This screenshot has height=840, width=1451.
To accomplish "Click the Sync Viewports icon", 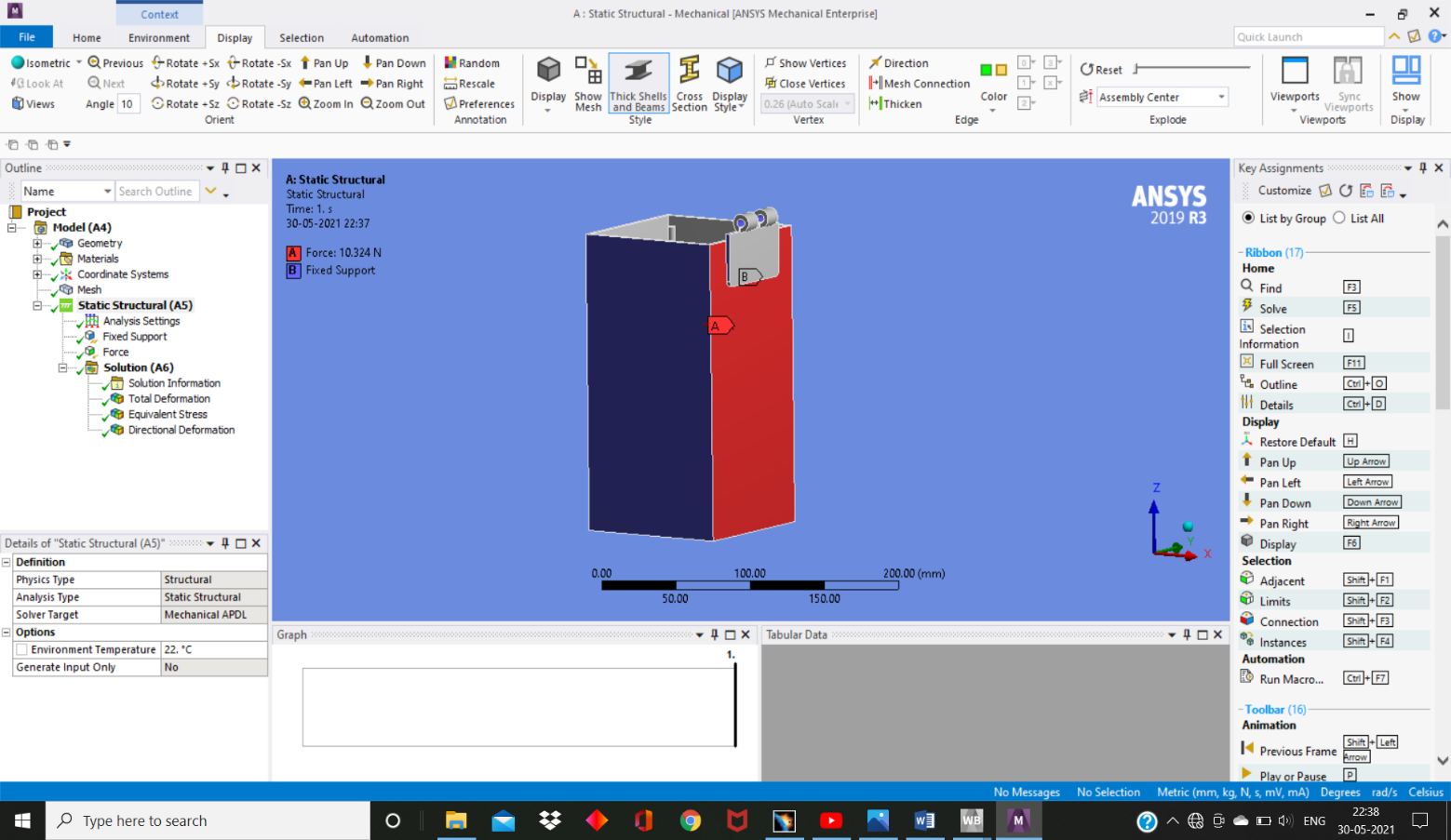I will coord(1349,84).
